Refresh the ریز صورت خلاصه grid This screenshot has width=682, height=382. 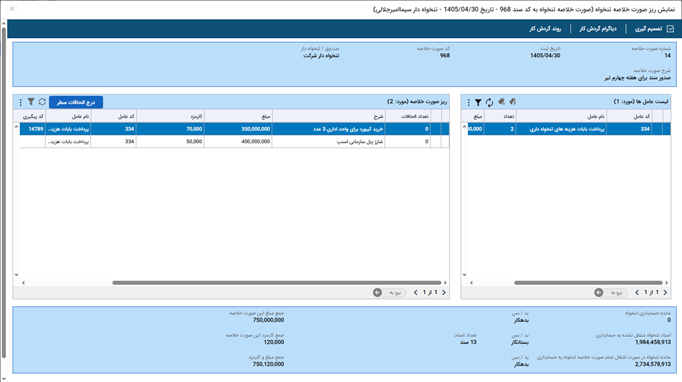42,102
